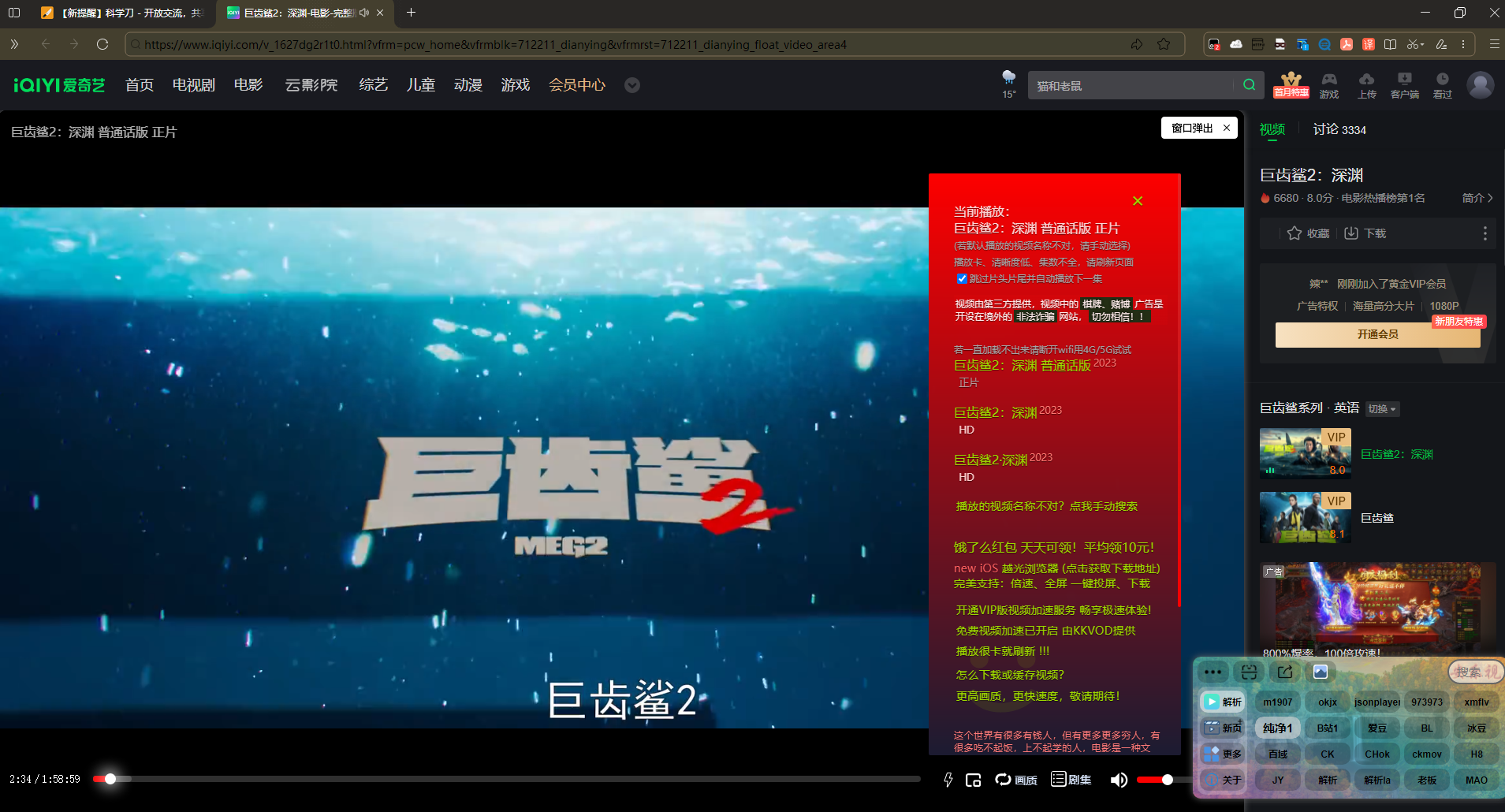The image size is (1505, 812).
Task: Open the 电影 menu in navigation bar
Action: tap(248, 84)
